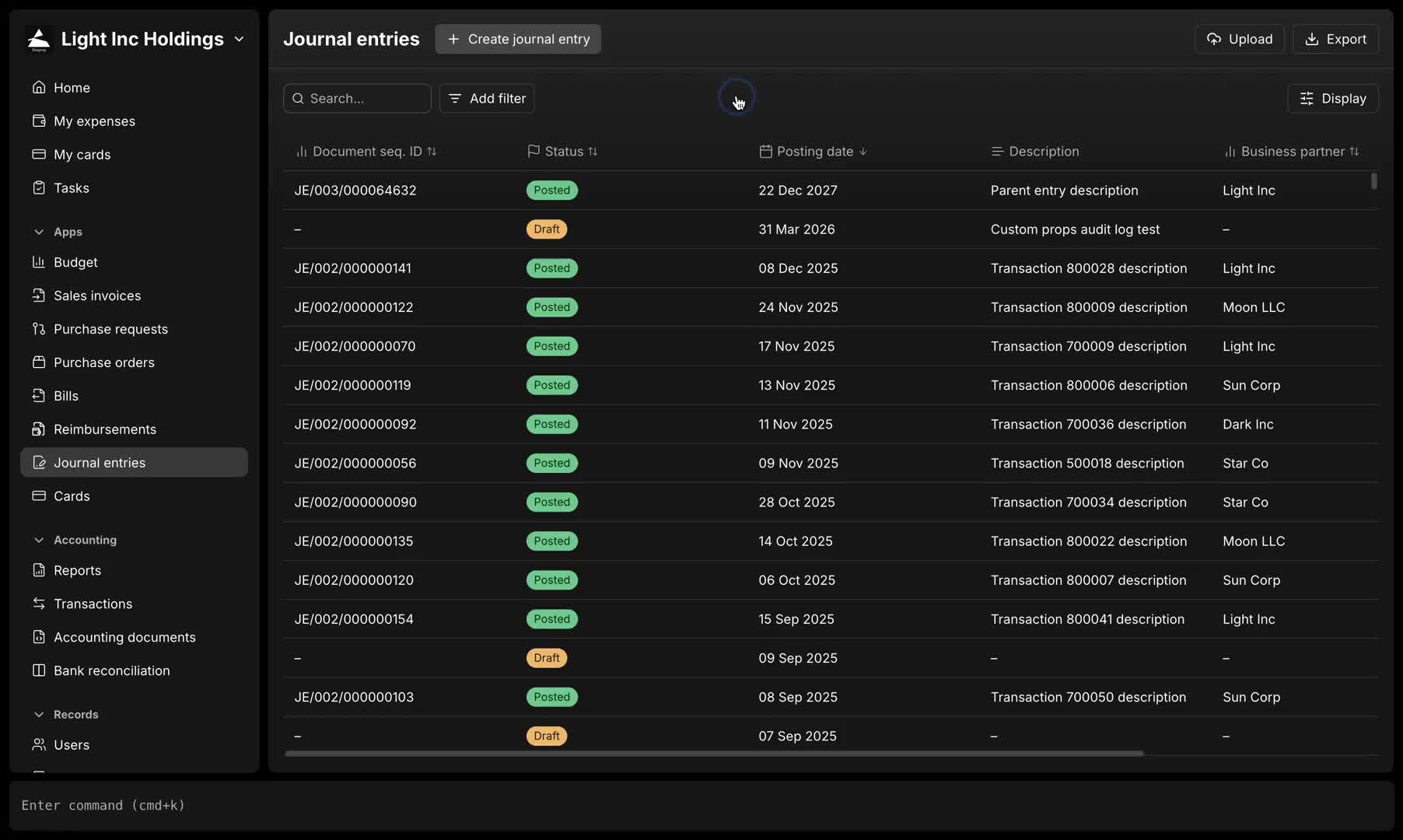The height and width of the screenshot is (840, 1403).
Task: Open the Budget app icon in sidebar
Action: [x=39, y=262]
